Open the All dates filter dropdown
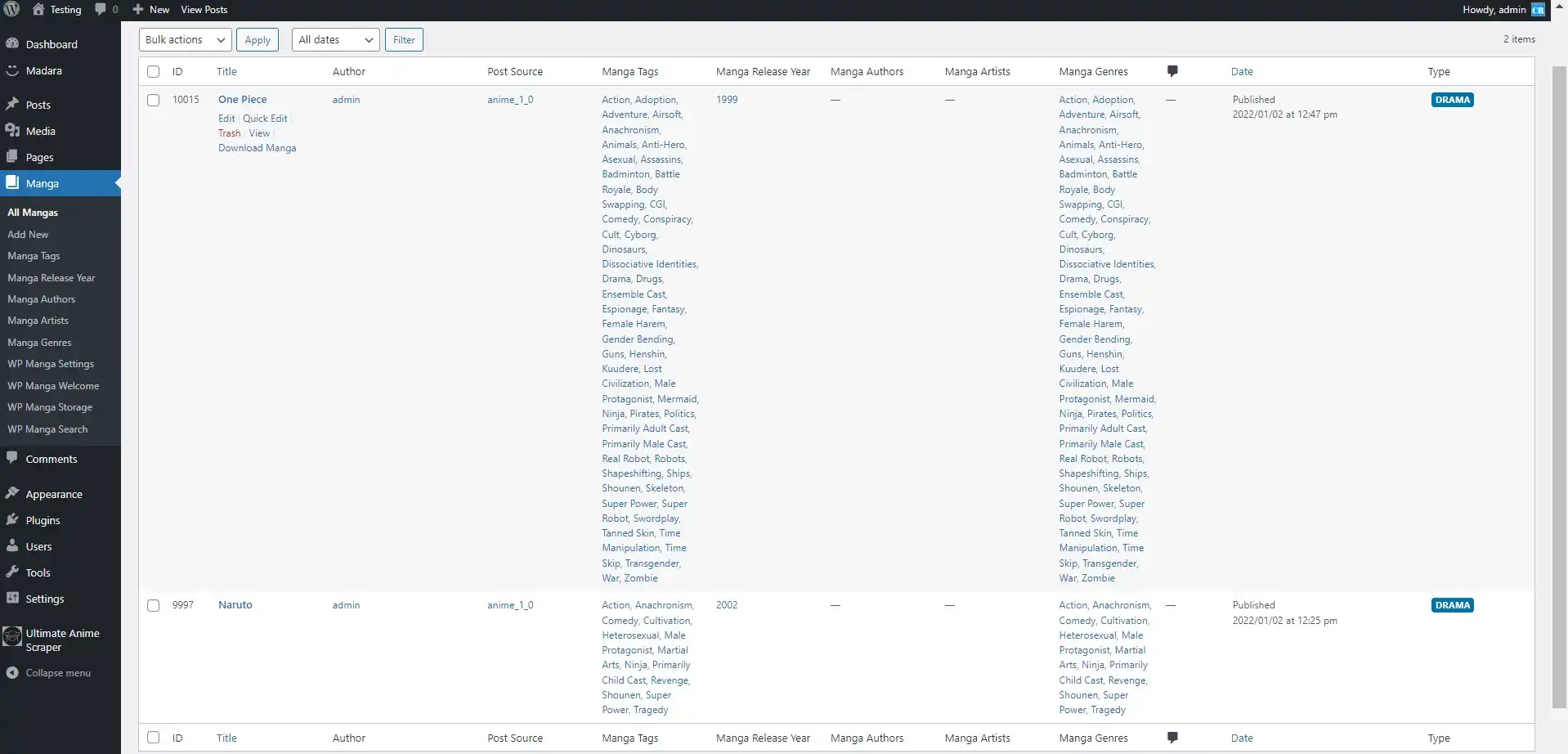1568x754 pixels. click(x=334, y=39)
